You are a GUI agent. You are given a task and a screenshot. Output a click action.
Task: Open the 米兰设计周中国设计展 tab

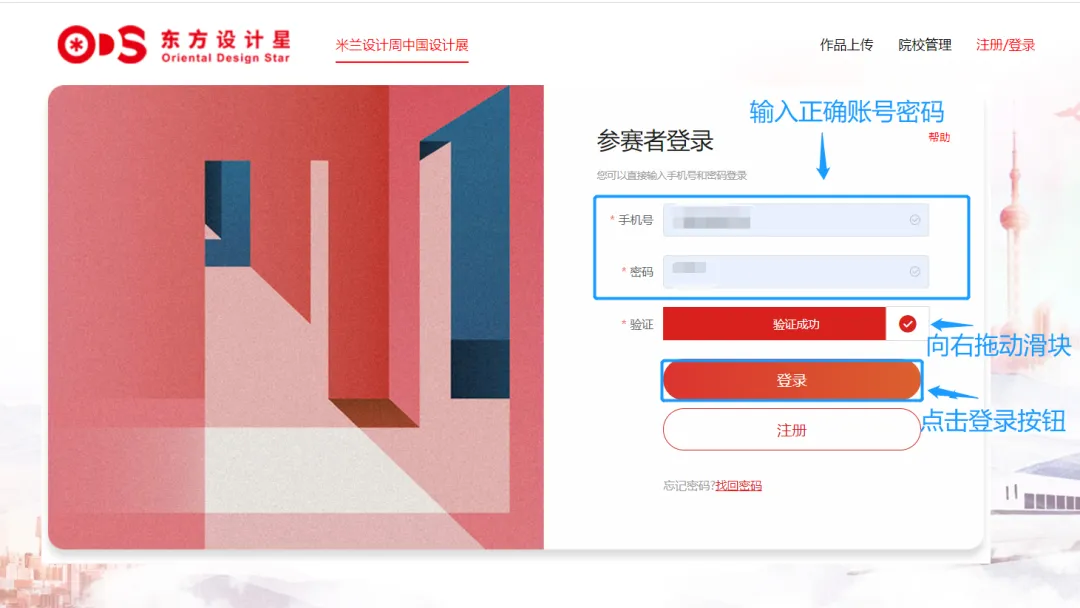pos(402,45)
